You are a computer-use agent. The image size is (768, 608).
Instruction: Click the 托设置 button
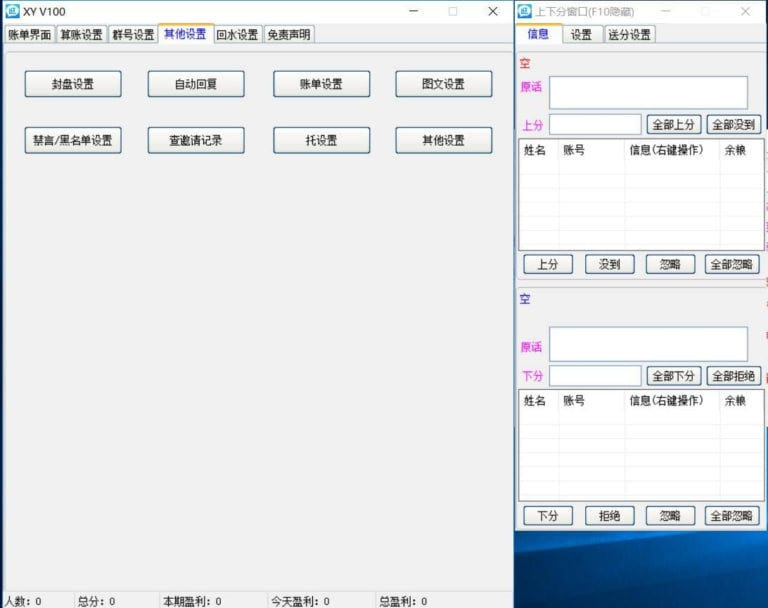pyautogui.click(x=321, y=140)
